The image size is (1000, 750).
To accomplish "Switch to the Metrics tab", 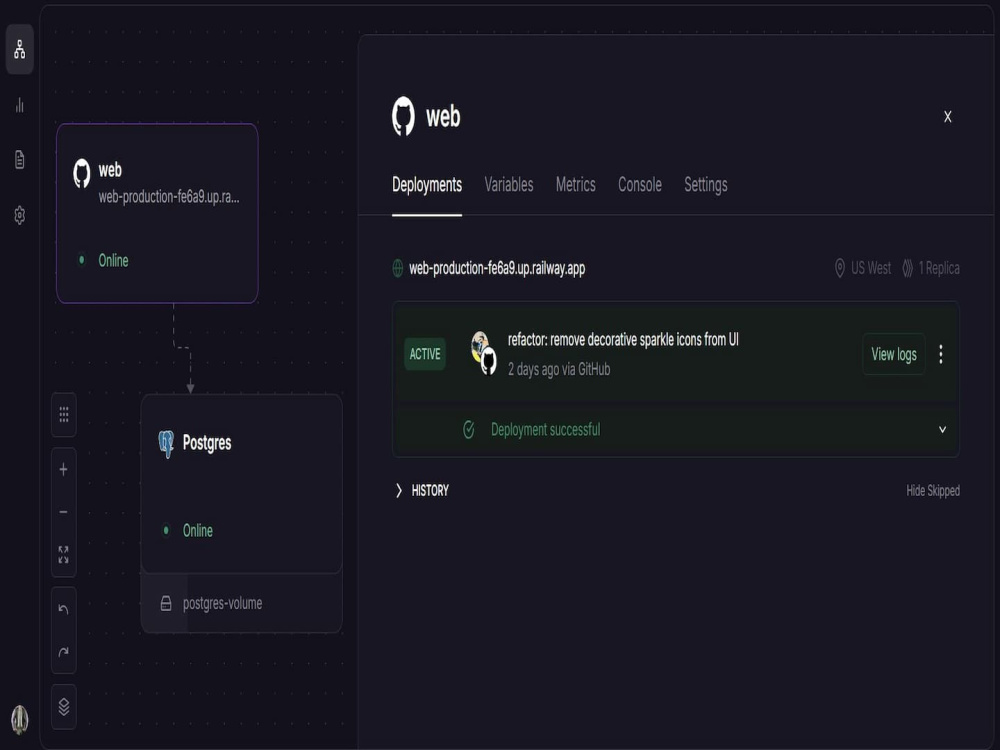I will point(575,185).
